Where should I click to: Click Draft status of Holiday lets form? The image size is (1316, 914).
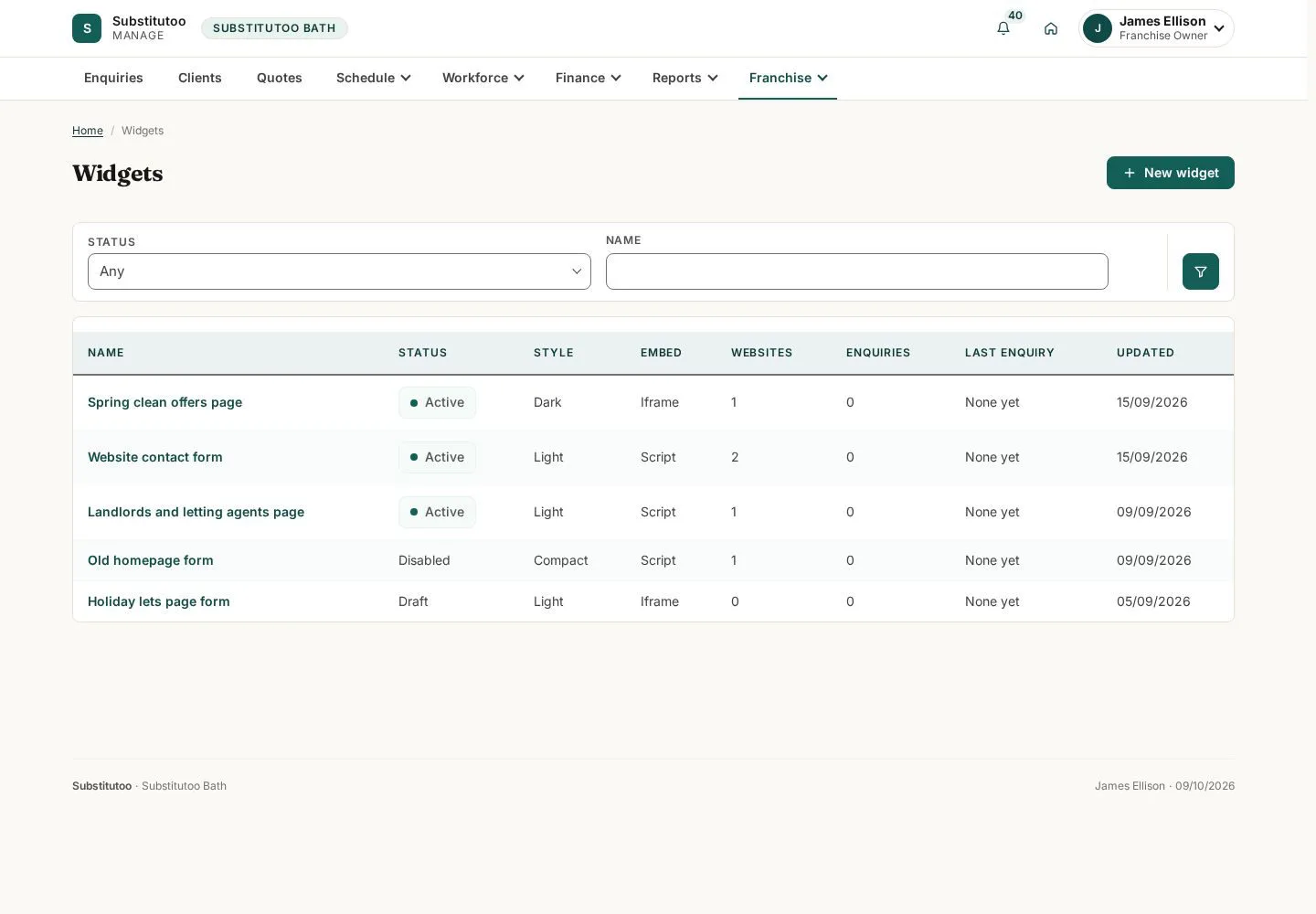coord(413,601)
